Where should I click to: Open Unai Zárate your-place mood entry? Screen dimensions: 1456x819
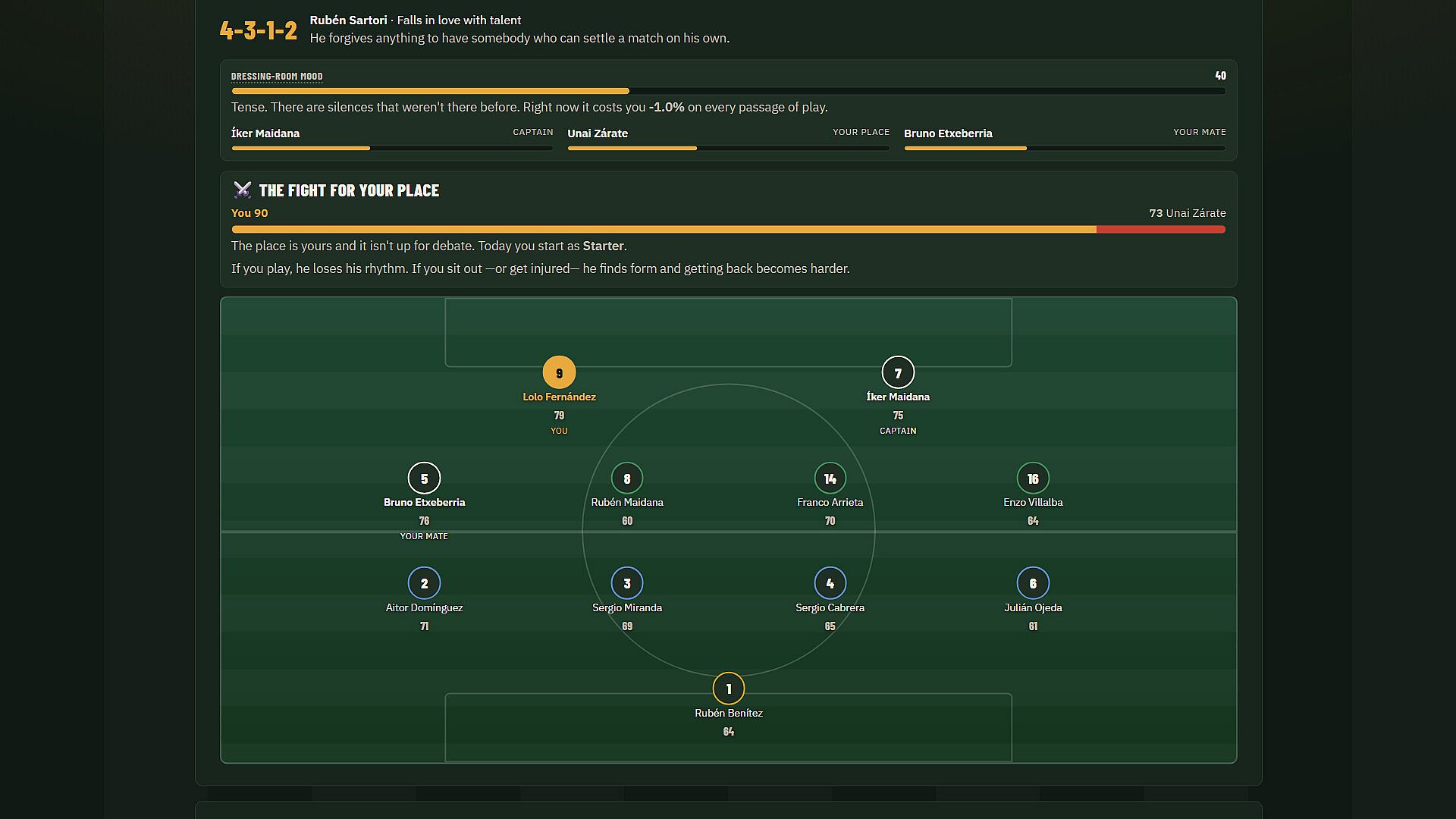pyautogui.click(x=728, y=139)
